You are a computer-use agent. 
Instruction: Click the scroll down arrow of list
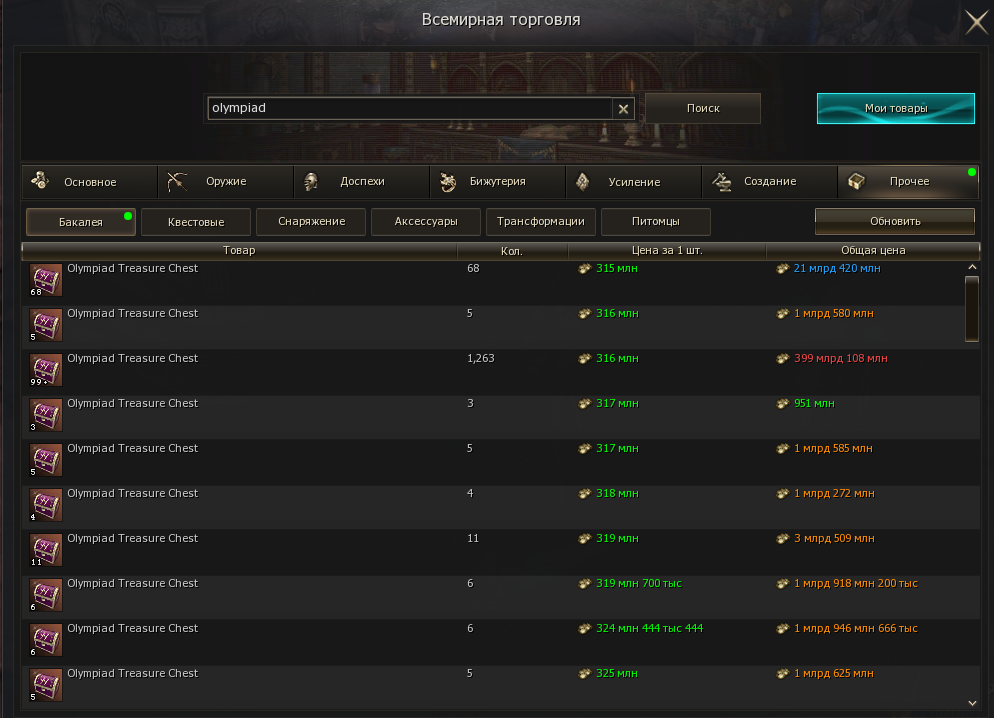click(x=972, y=703)
